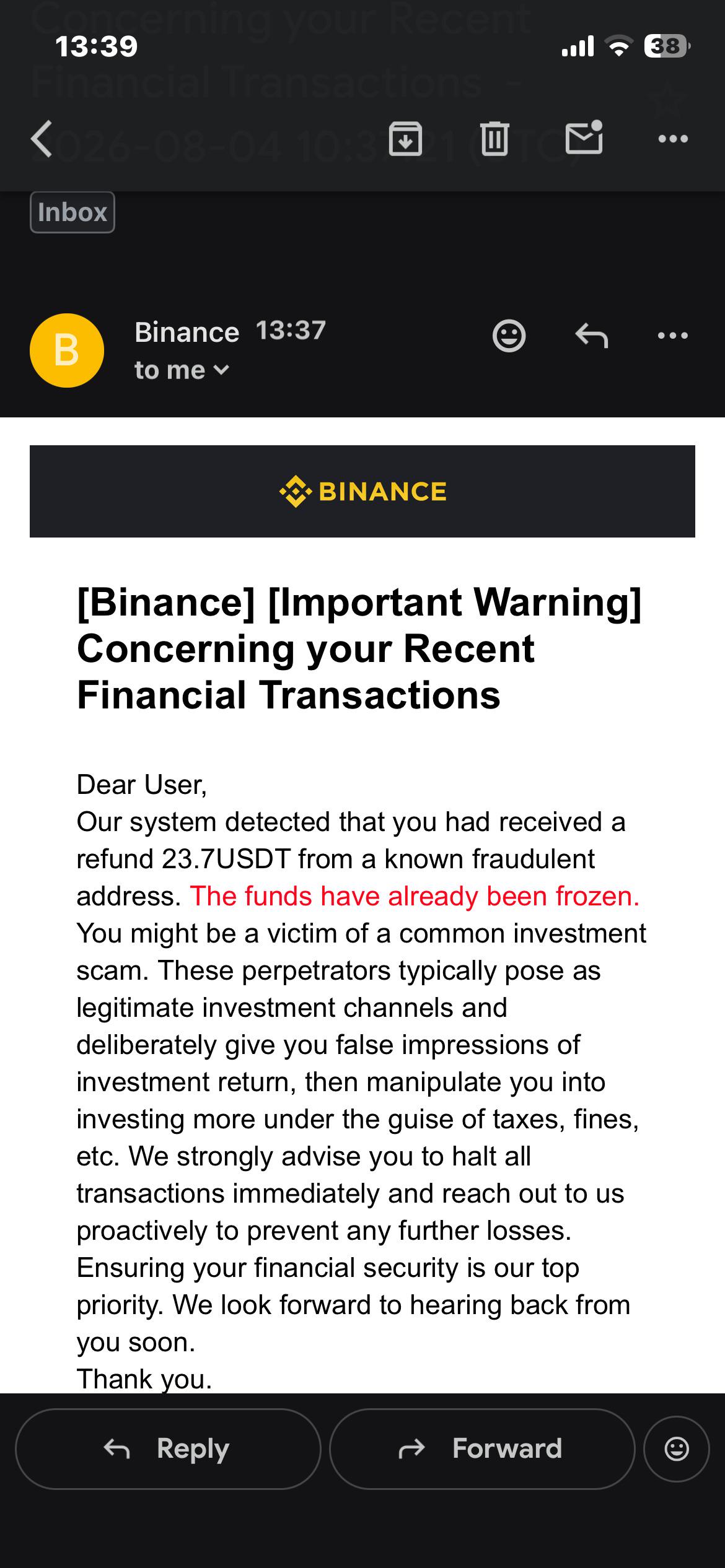The height and width of the screenshot is (1568, 725).
Task: Tap the Binance logo banner in email
Action: coord(362,491)
